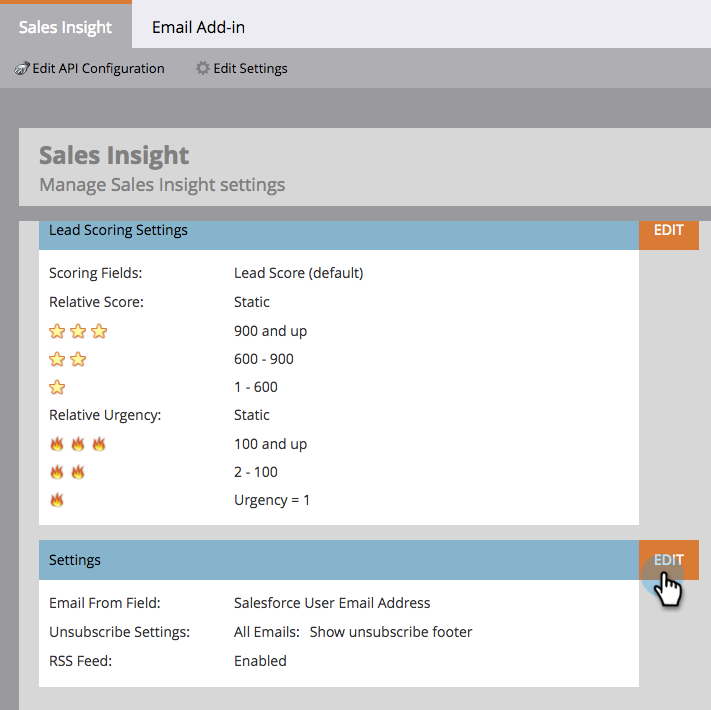
Task: Click the two-star score rating icon
Action: click(68, 359)
